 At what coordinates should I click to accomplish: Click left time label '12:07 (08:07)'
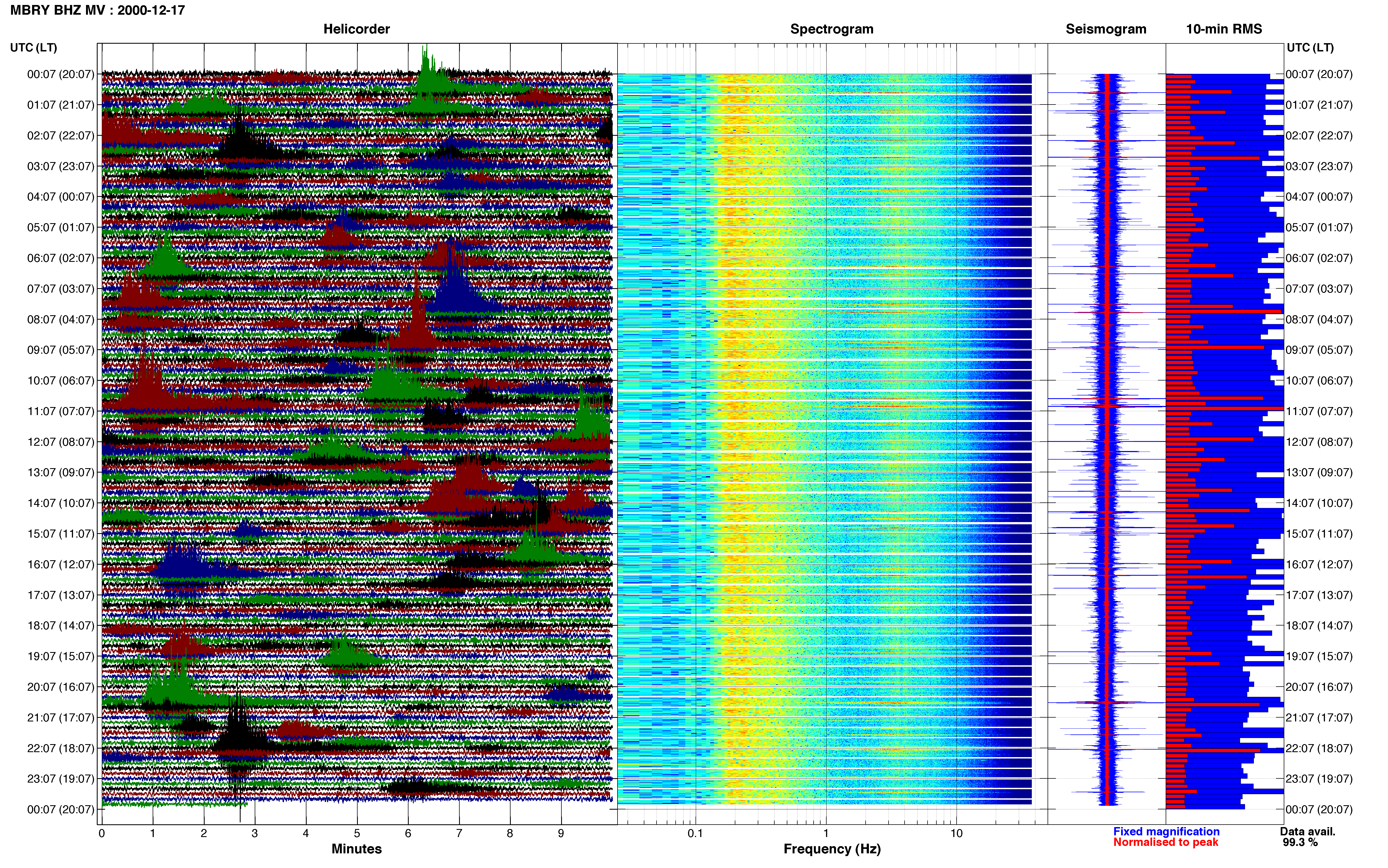(61, 442)
